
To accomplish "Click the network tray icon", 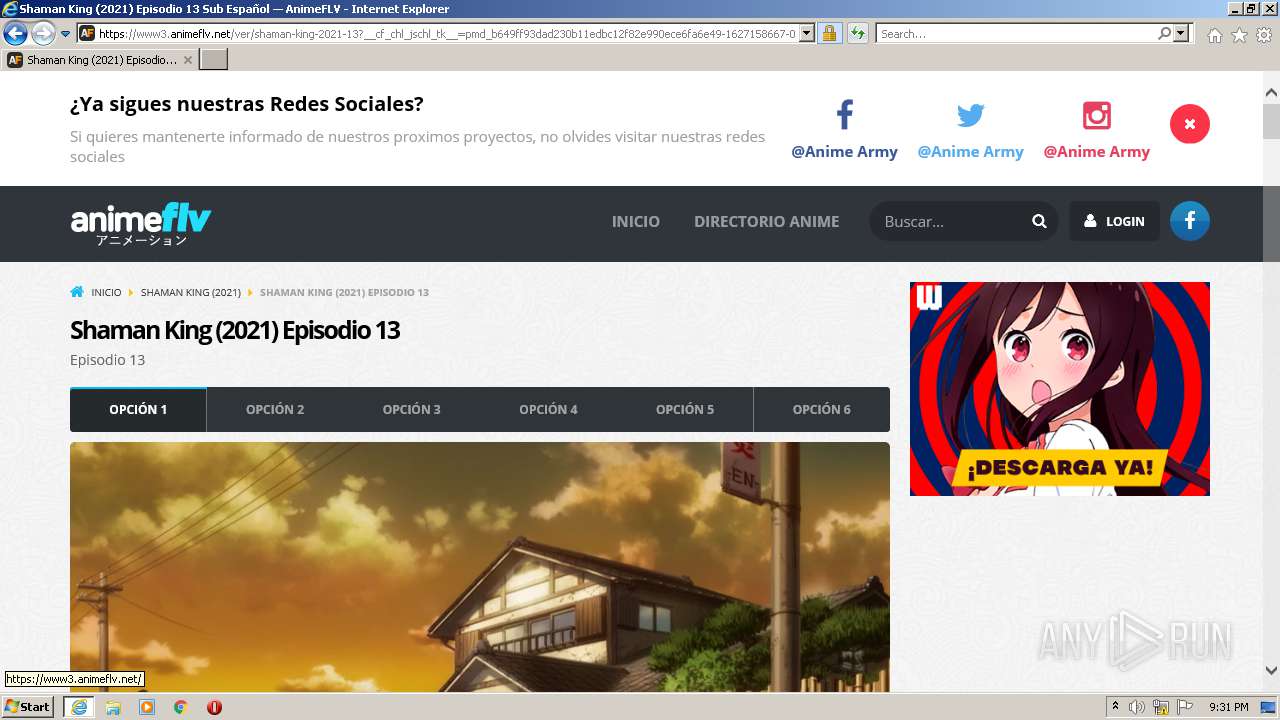I will (1161, 707).
